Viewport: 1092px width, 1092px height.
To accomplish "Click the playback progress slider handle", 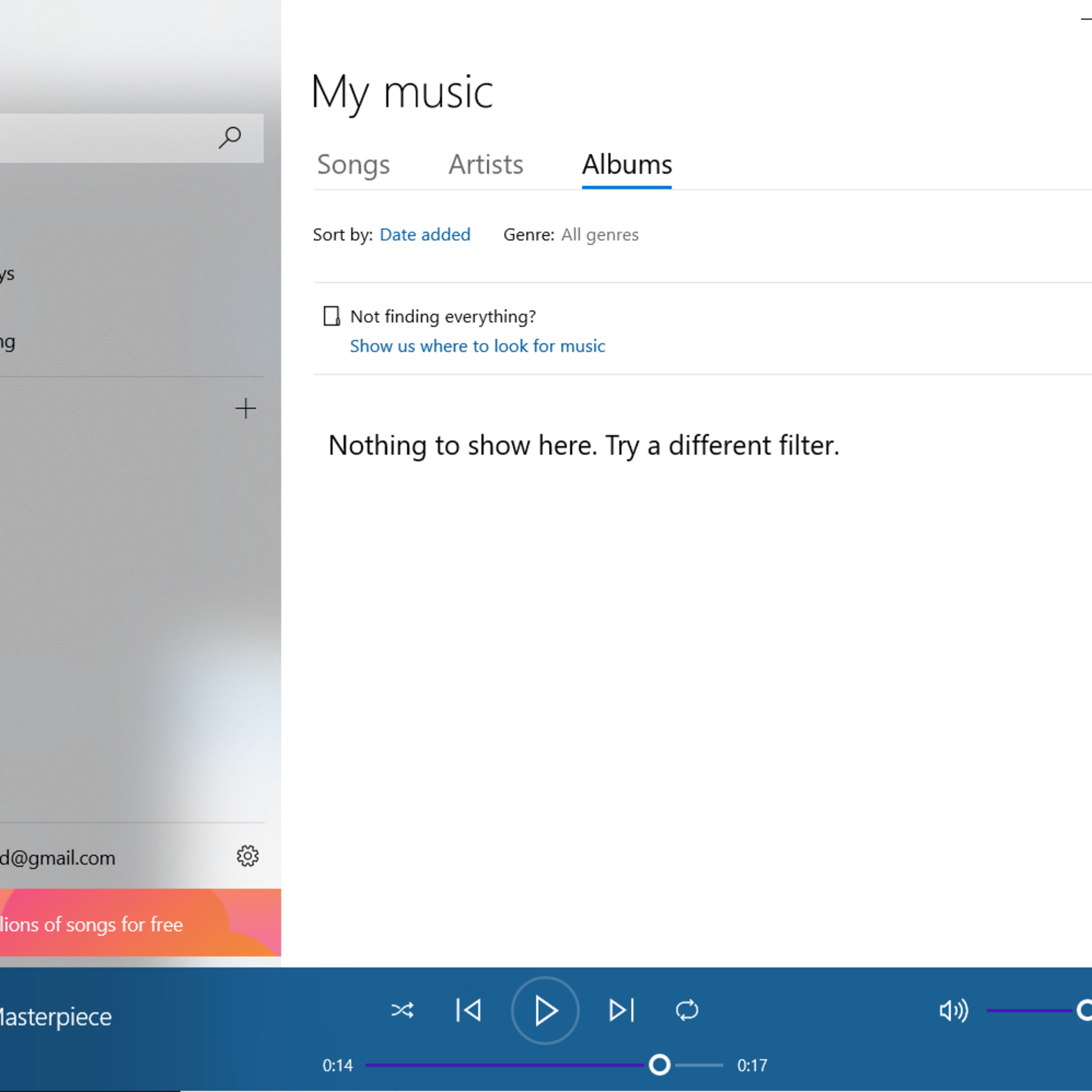I will pyautogui.click(x=659, y=1065).
